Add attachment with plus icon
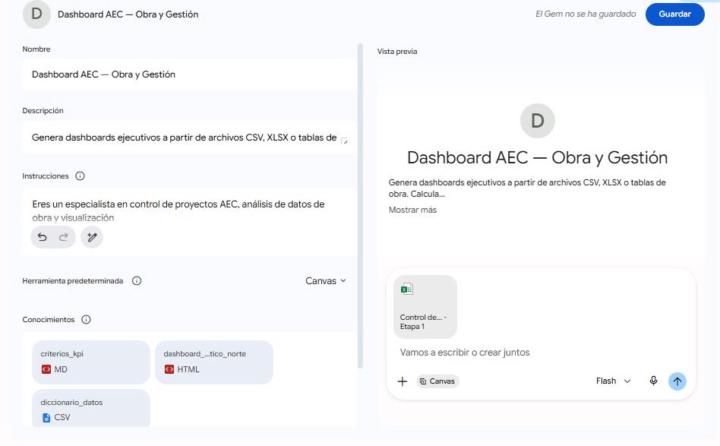Screen dimensions: 720x446 (x=402, y=381)
